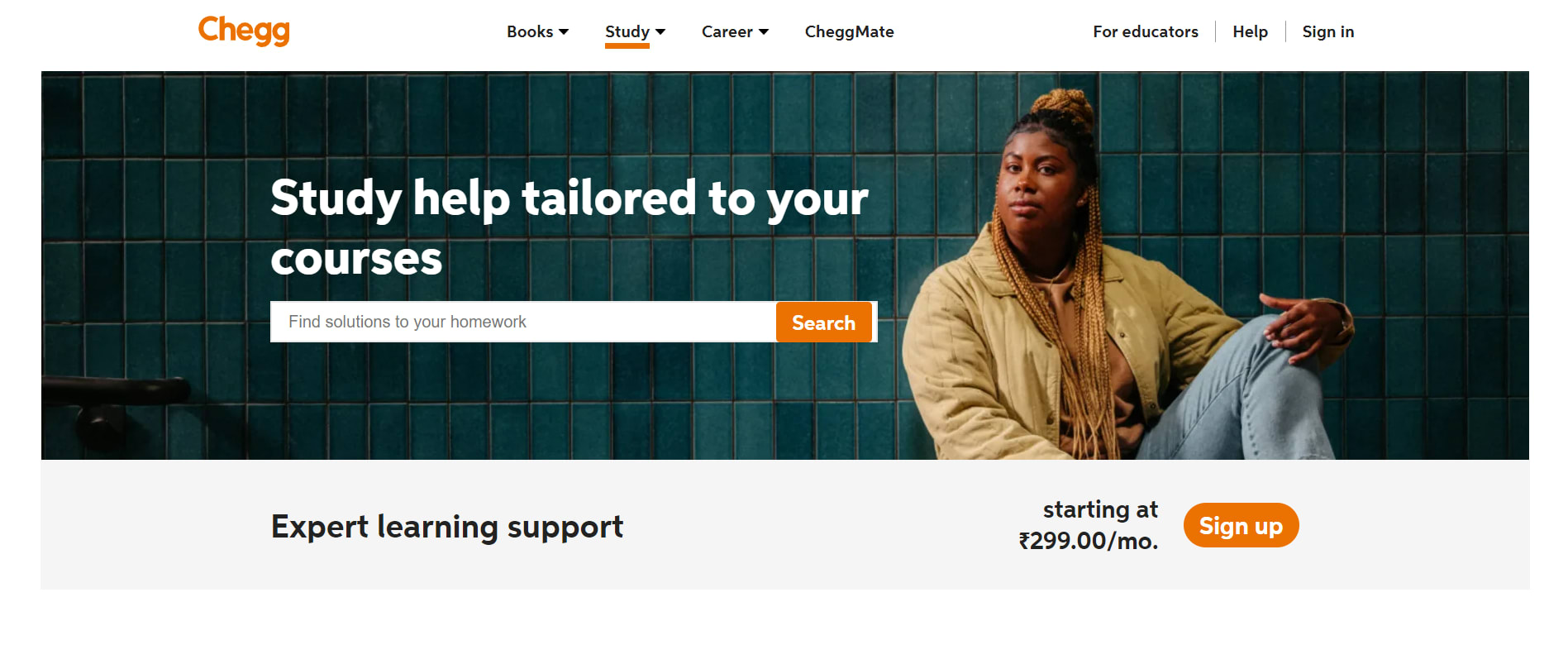
Task: Click the Expert learning support heading
Action: [447, 527]
